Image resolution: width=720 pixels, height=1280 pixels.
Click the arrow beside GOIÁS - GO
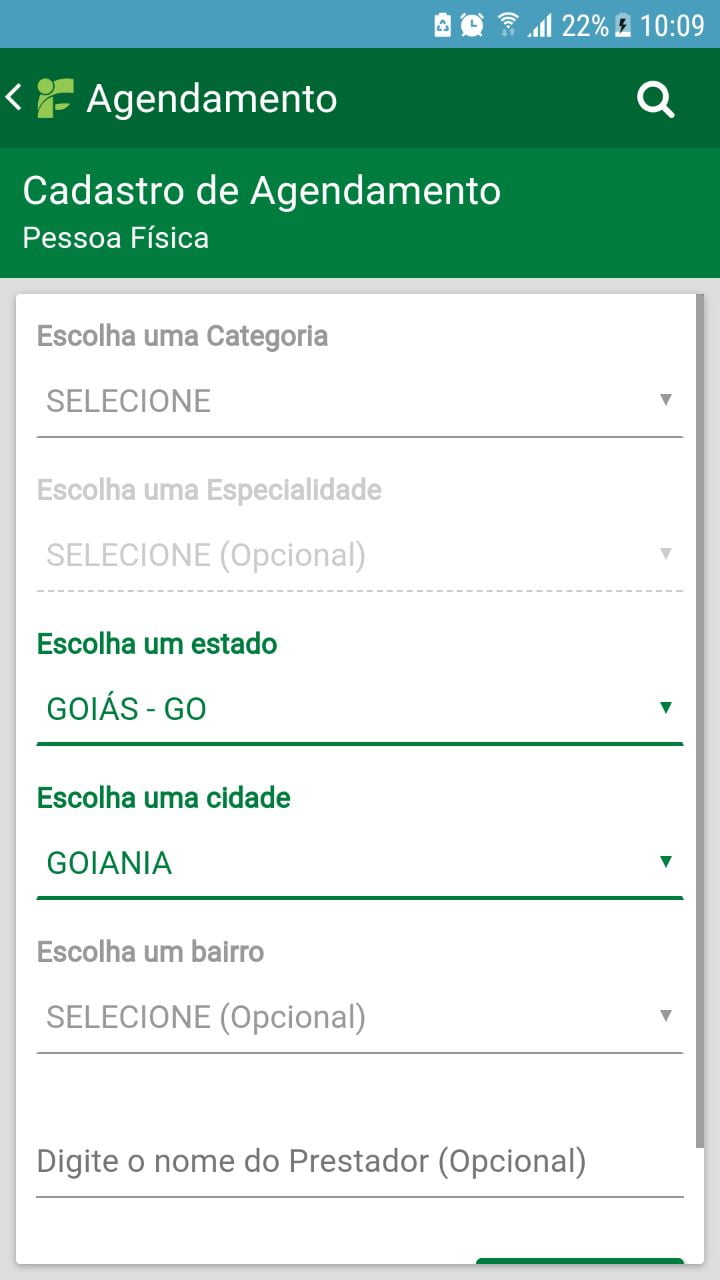pos(666,708)
